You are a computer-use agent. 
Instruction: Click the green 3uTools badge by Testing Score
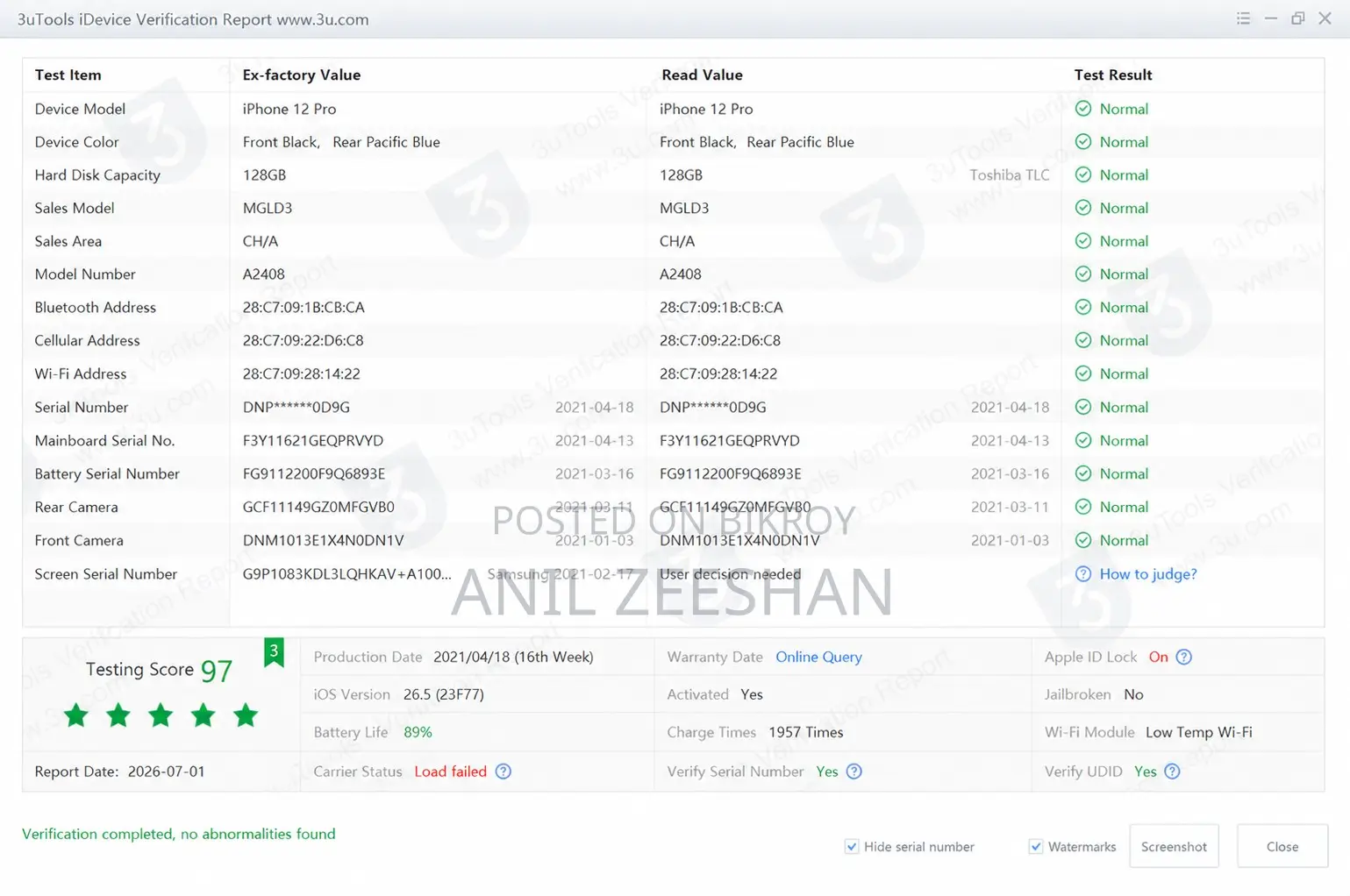274,652
